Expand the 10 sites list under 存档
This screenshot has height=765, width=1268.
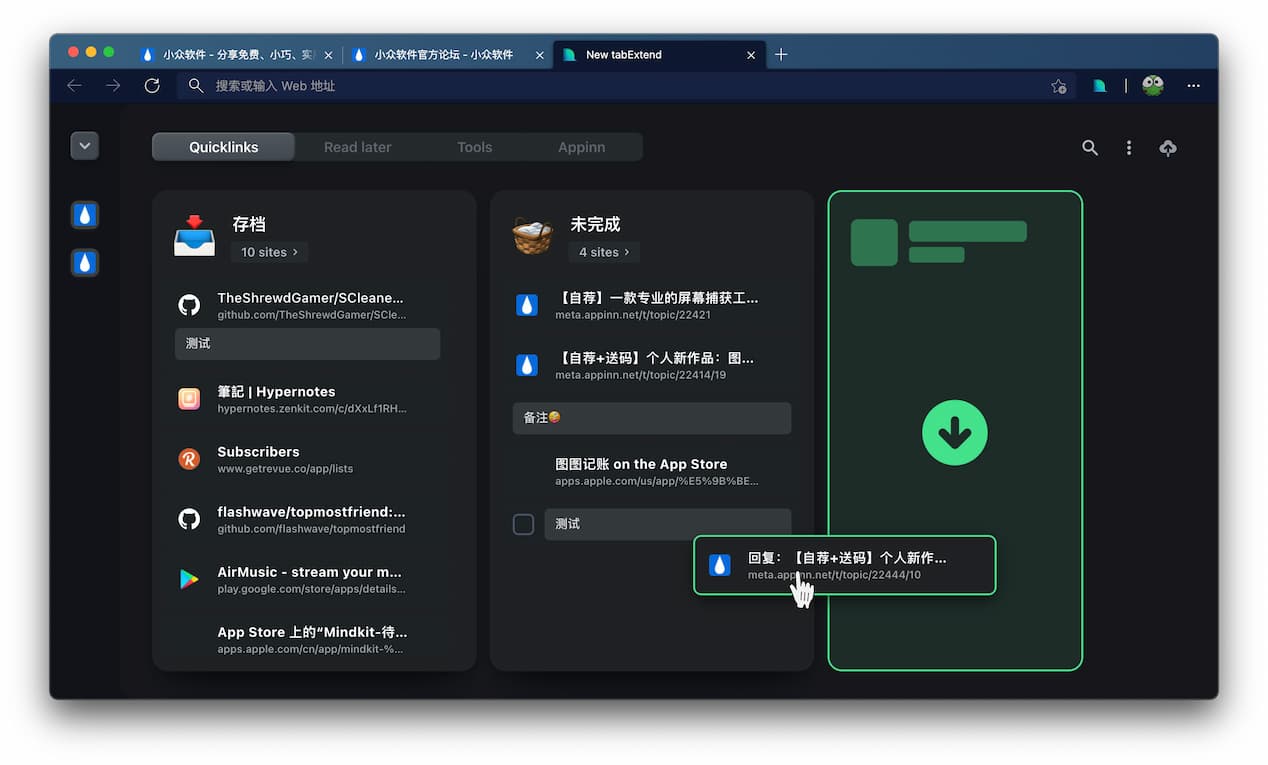coord(268,252)
